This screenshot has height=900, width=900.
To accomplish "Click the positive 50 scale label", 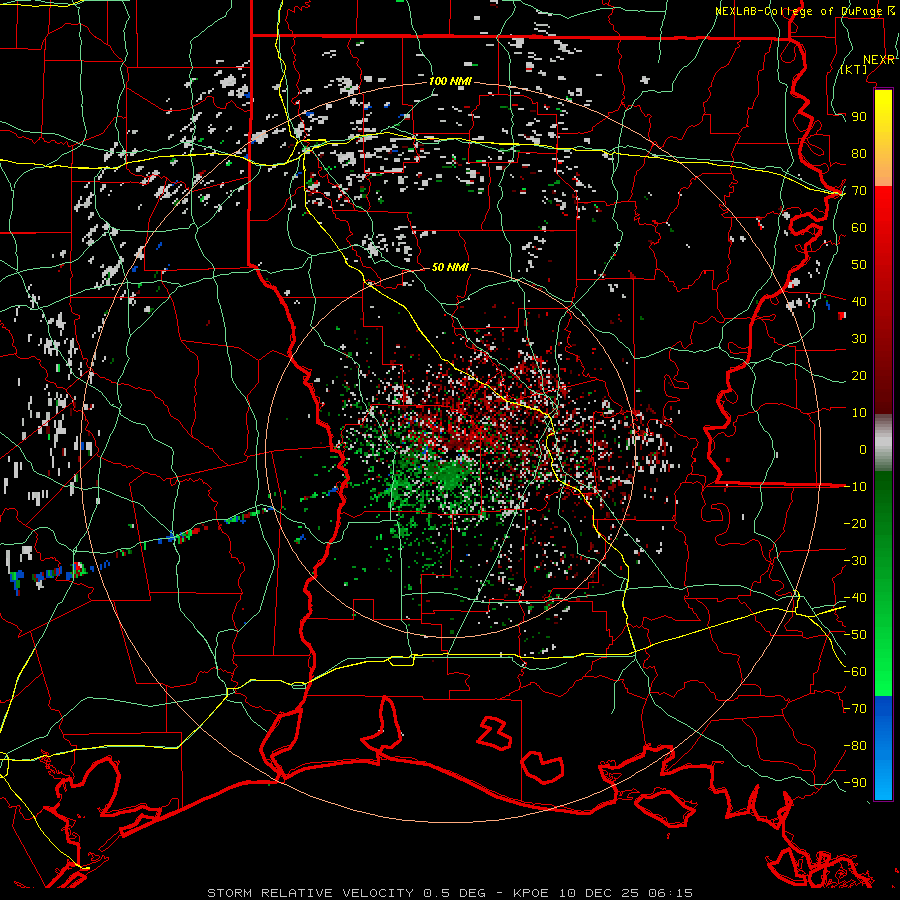I will point(859,265).
